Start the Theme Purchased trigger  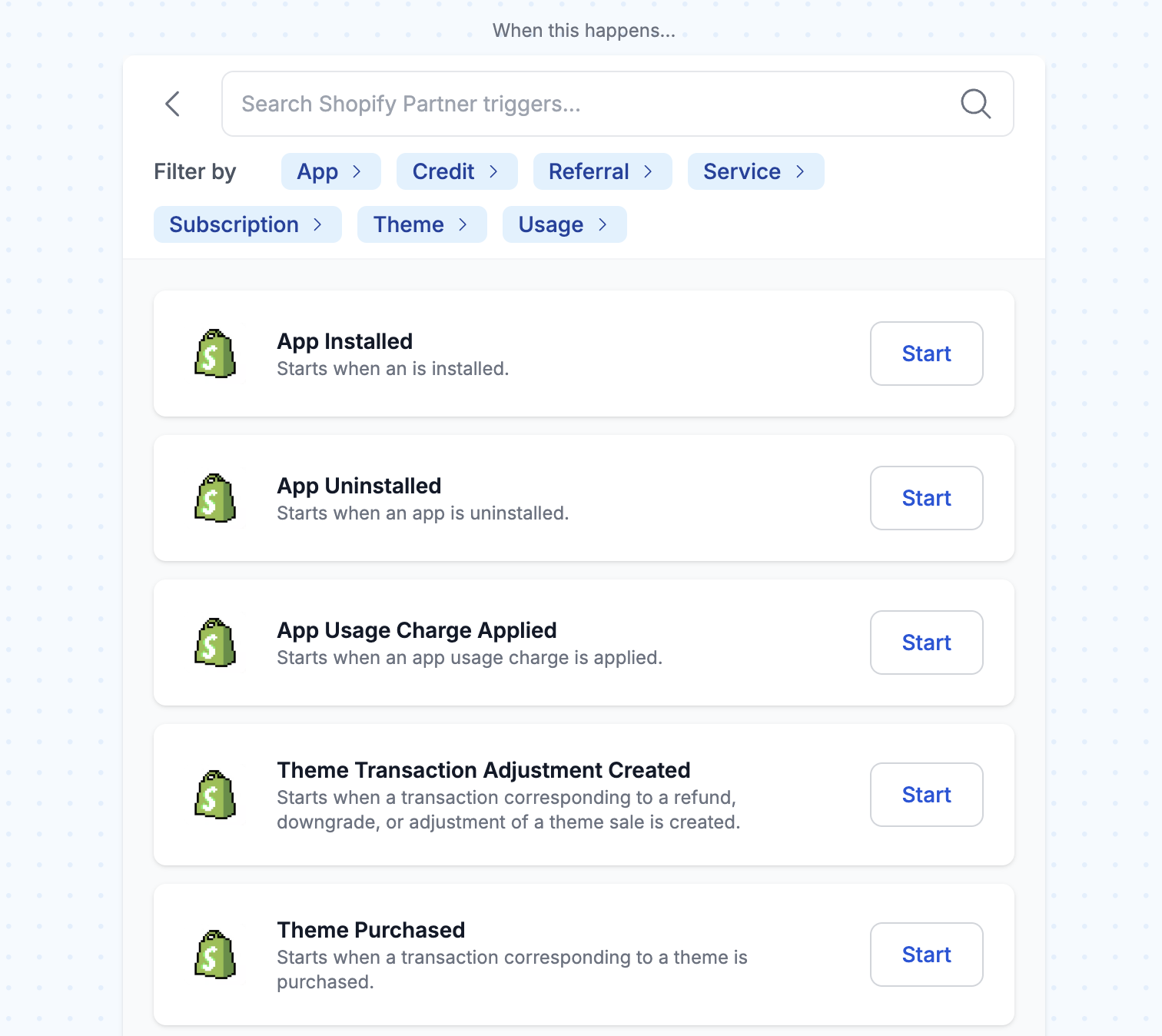point(927,955)
